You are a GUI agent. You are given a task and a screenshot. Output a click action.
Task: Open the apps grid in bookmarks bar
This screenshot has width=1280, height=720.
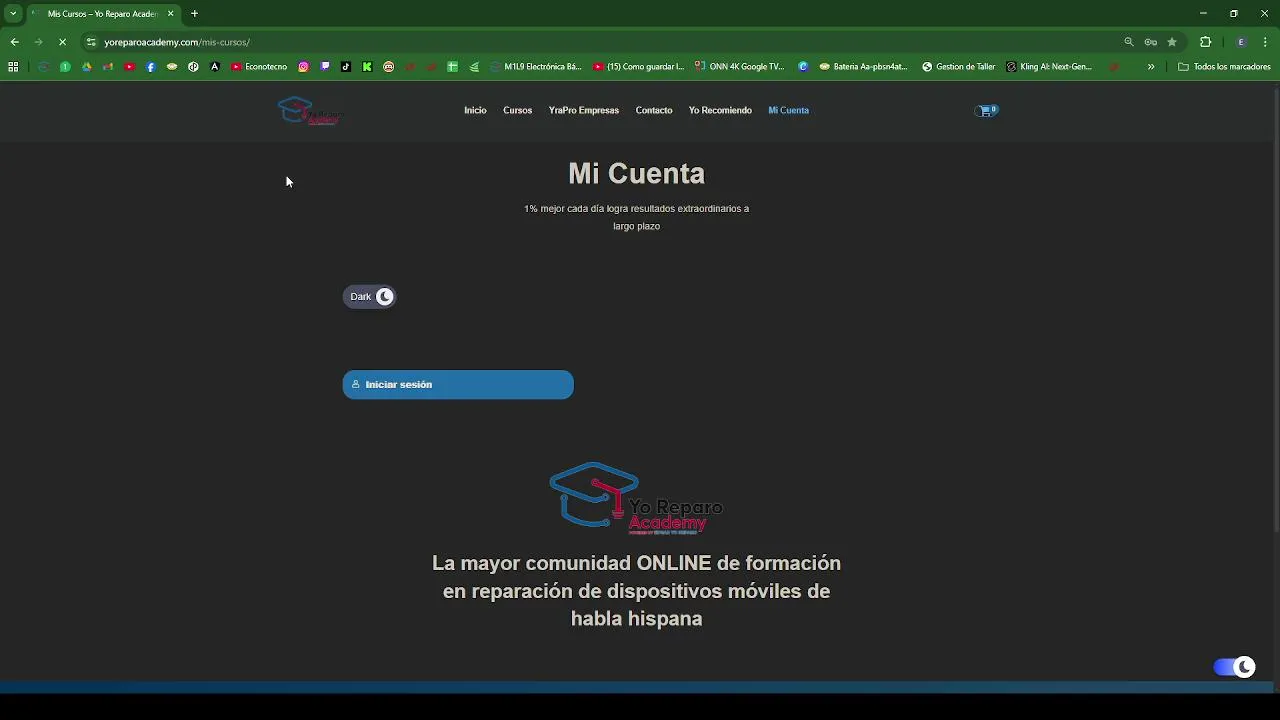click(13, 67)
